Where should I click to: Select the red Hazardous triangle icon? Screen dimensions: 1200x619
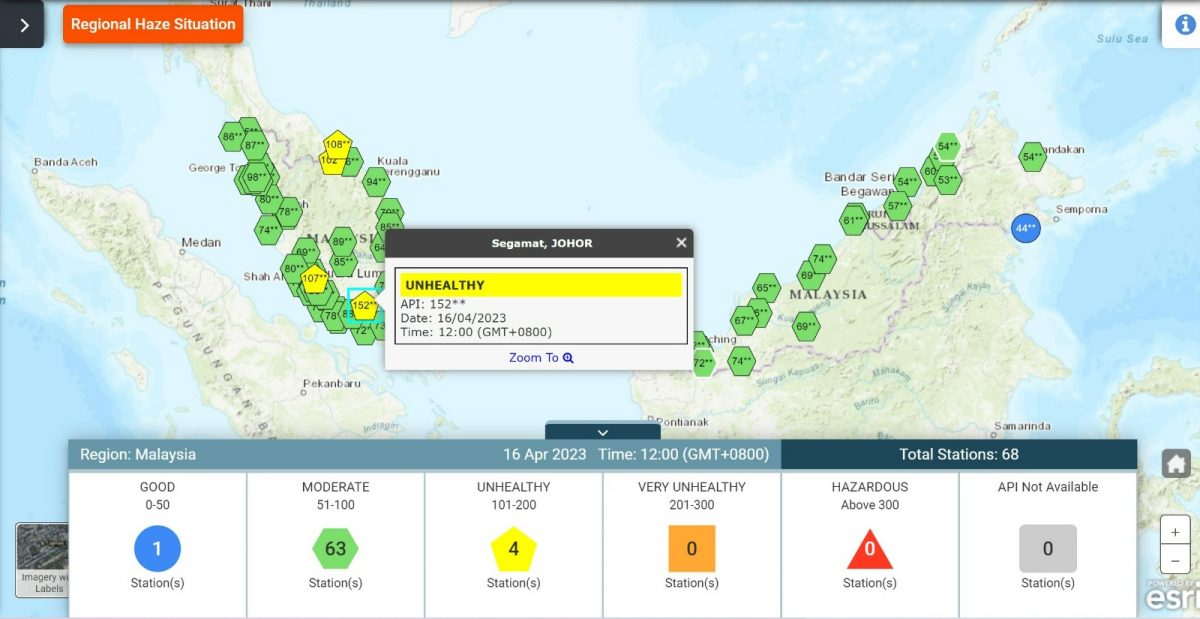869,550
